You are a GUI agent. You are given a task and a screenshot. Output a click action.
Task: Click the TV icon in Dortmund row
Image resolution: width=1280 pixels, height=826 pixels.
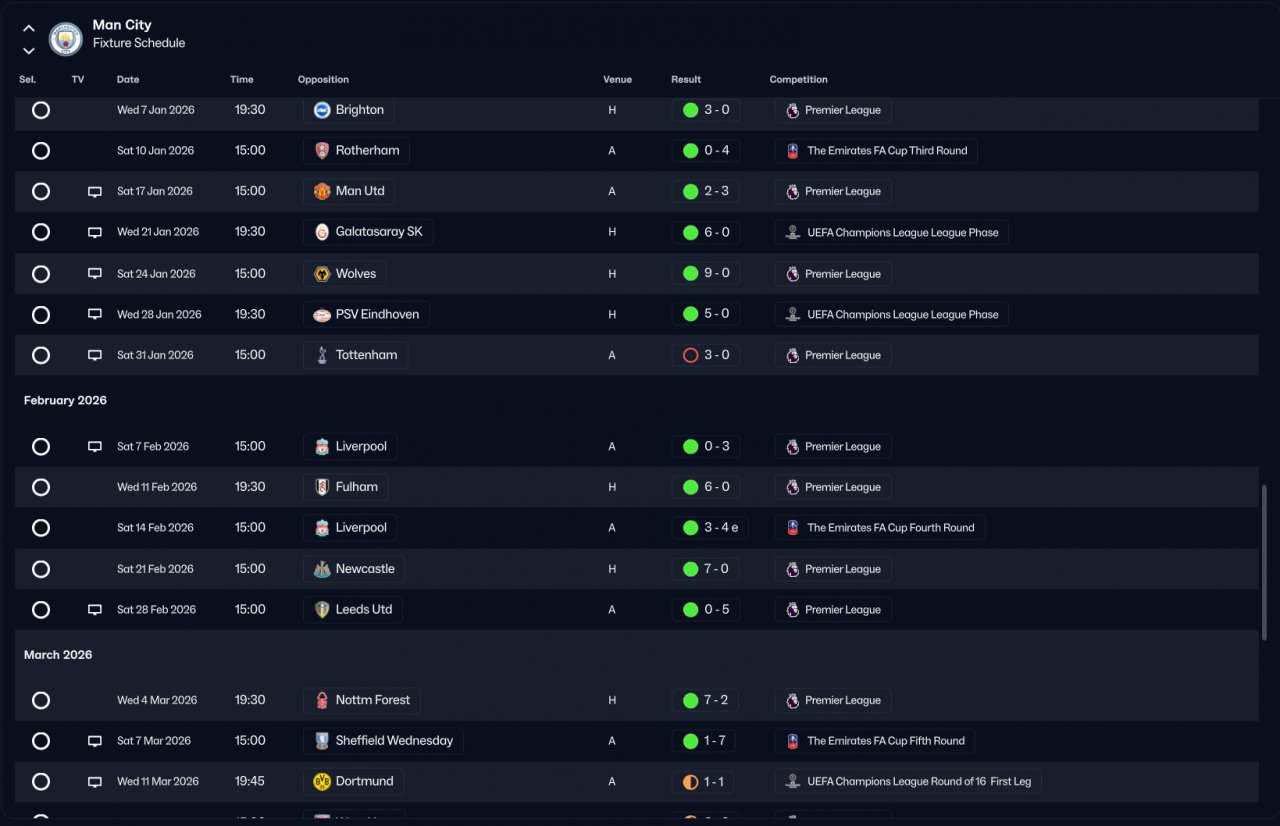[95, 782]
